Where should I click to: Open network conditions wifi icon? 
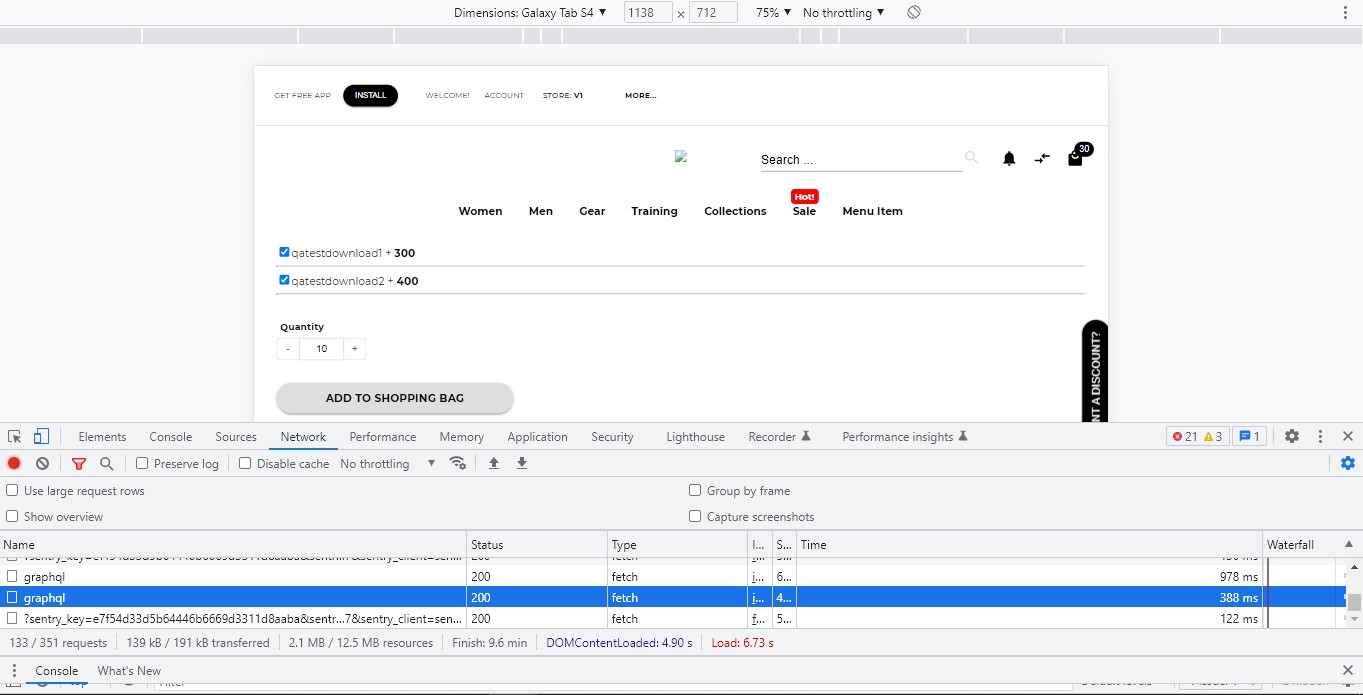click(458, 463)
